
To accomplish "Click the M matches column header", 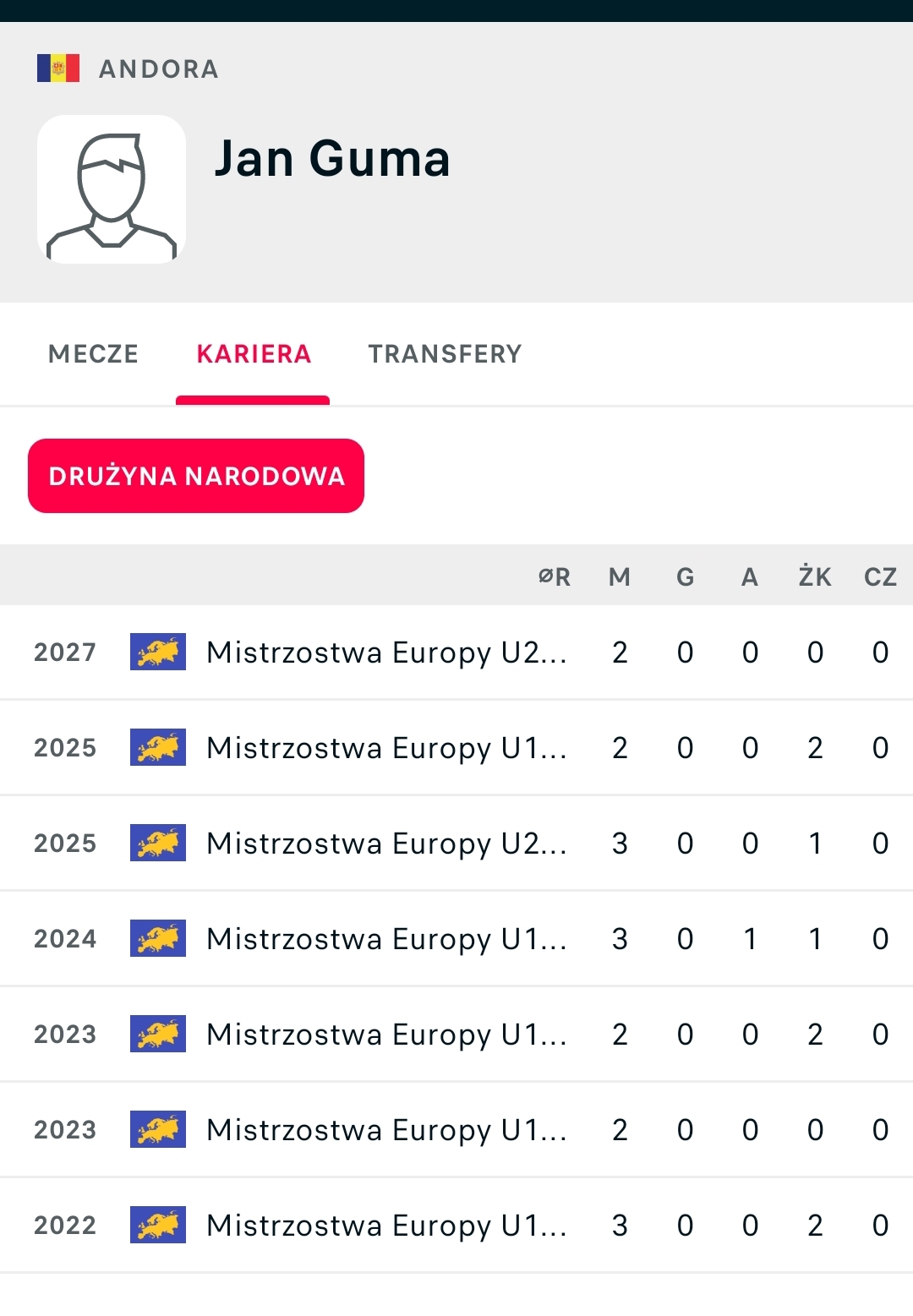I will click(620, 577).
